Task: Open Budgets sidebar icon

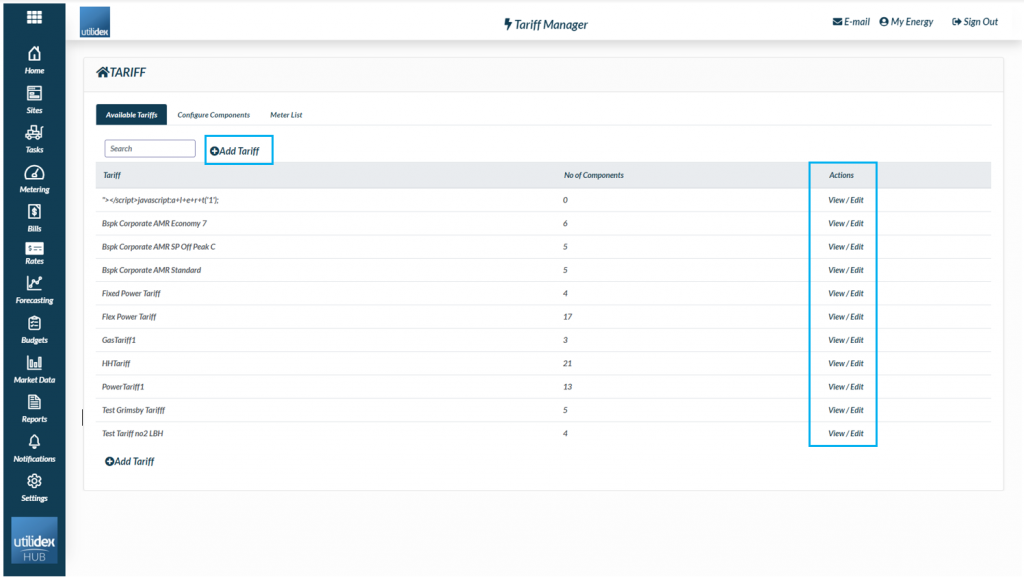Action: [34, 329]
